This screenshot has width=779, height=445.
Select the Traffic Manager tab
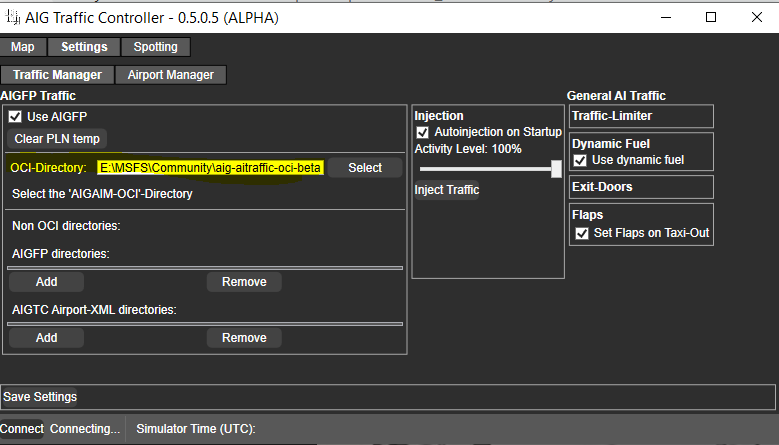click(x=57, y=75)
